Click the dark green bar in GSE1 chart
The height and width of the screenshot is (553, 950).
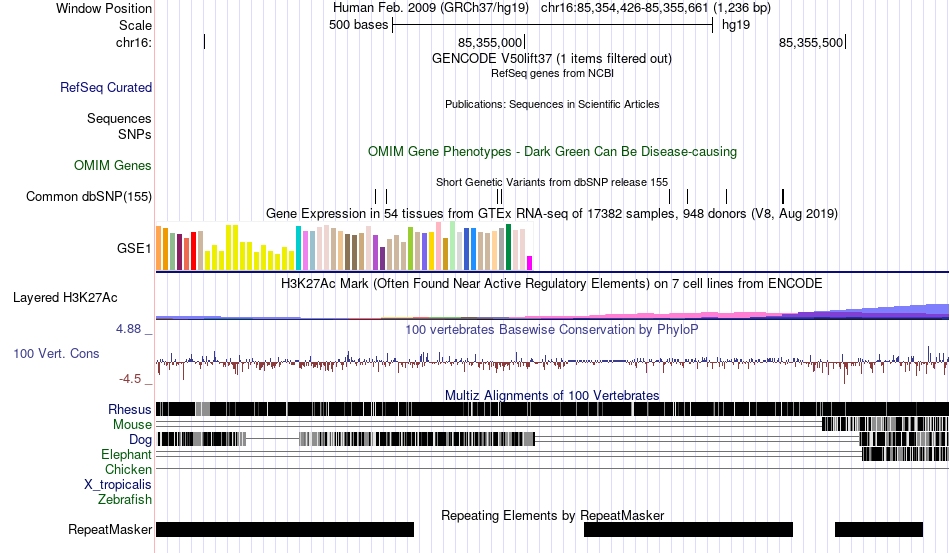[508, 247]
